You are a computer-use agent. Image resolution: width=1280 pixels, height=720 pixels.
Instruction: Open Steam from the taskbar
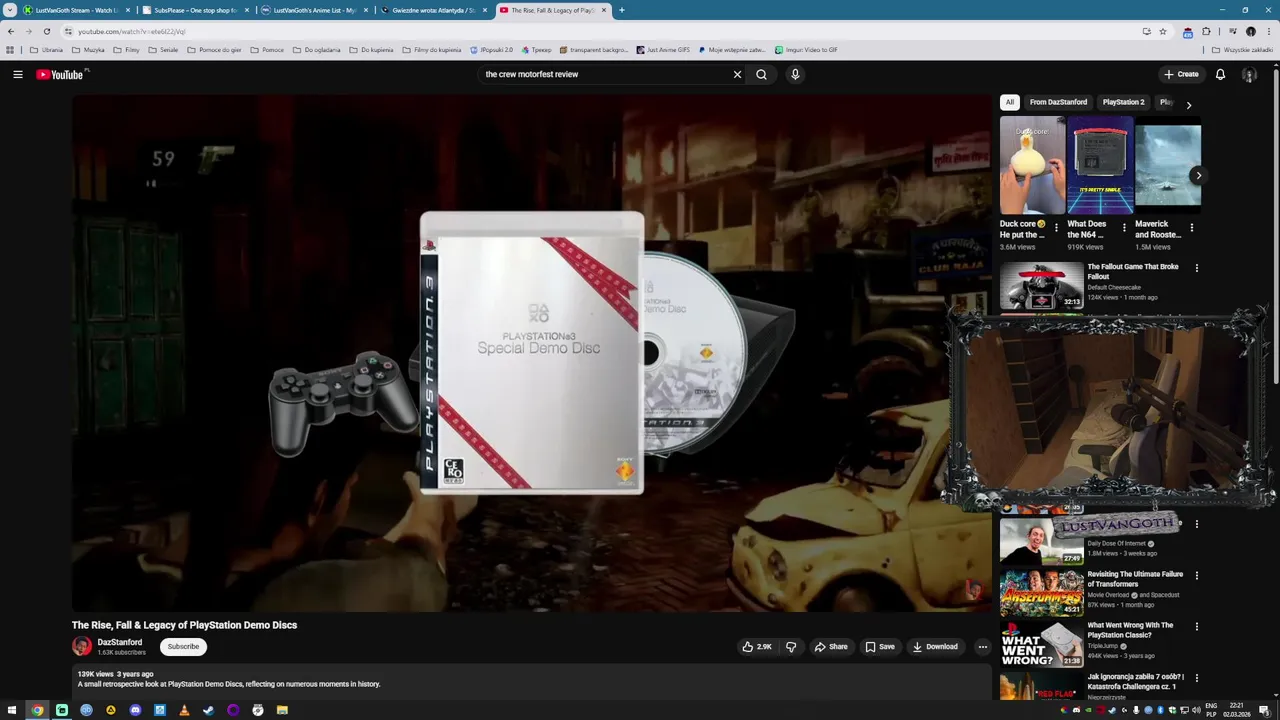(x=208, y=710)
